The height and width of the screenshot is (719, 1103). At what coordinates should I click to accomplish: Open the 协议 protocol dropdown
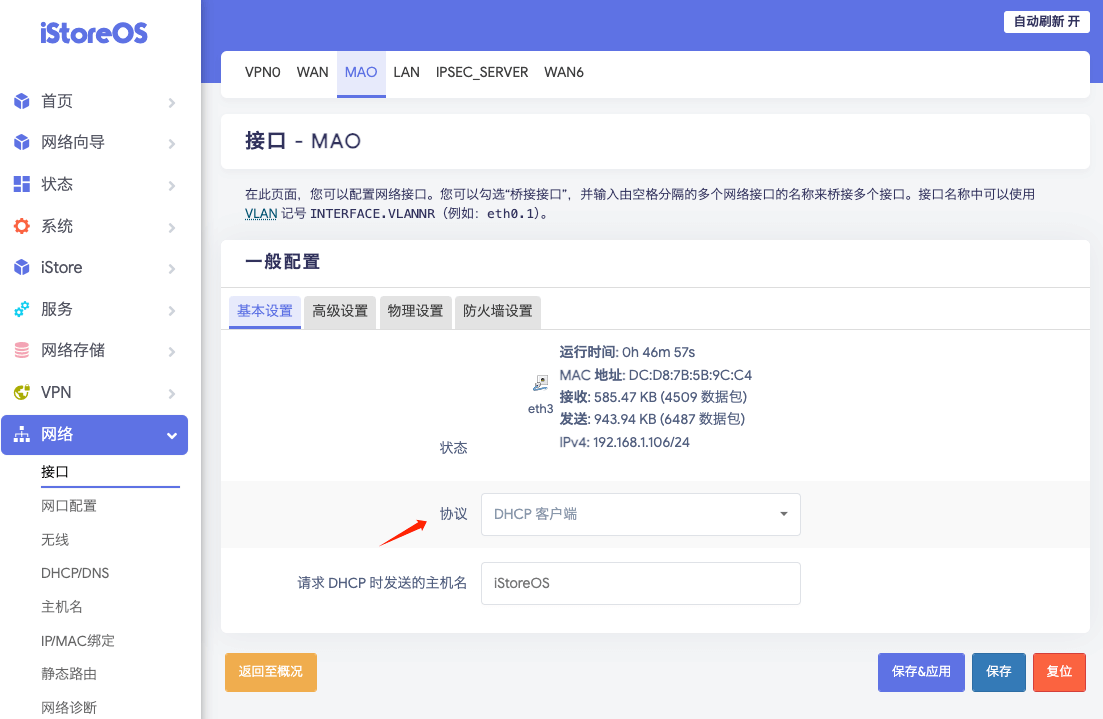click(x=640, y=514)
